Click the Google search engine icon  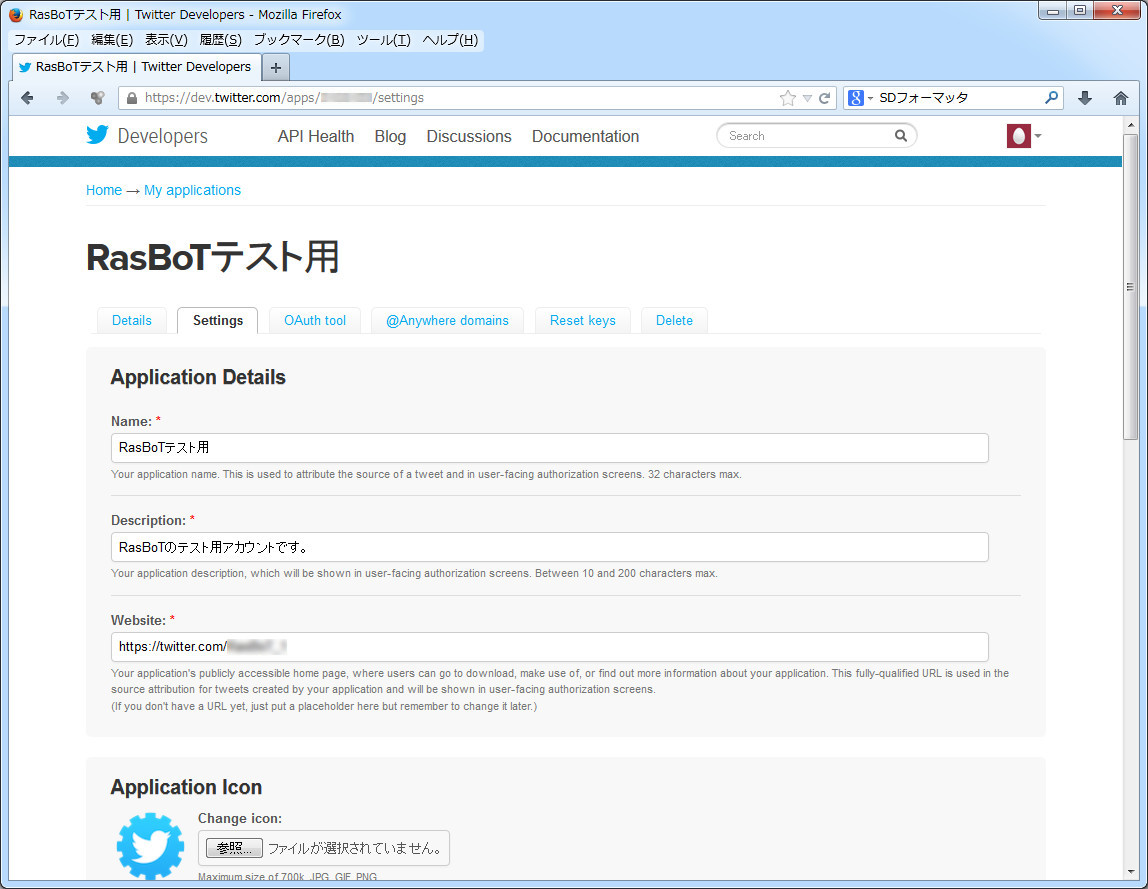coord(855,97)
